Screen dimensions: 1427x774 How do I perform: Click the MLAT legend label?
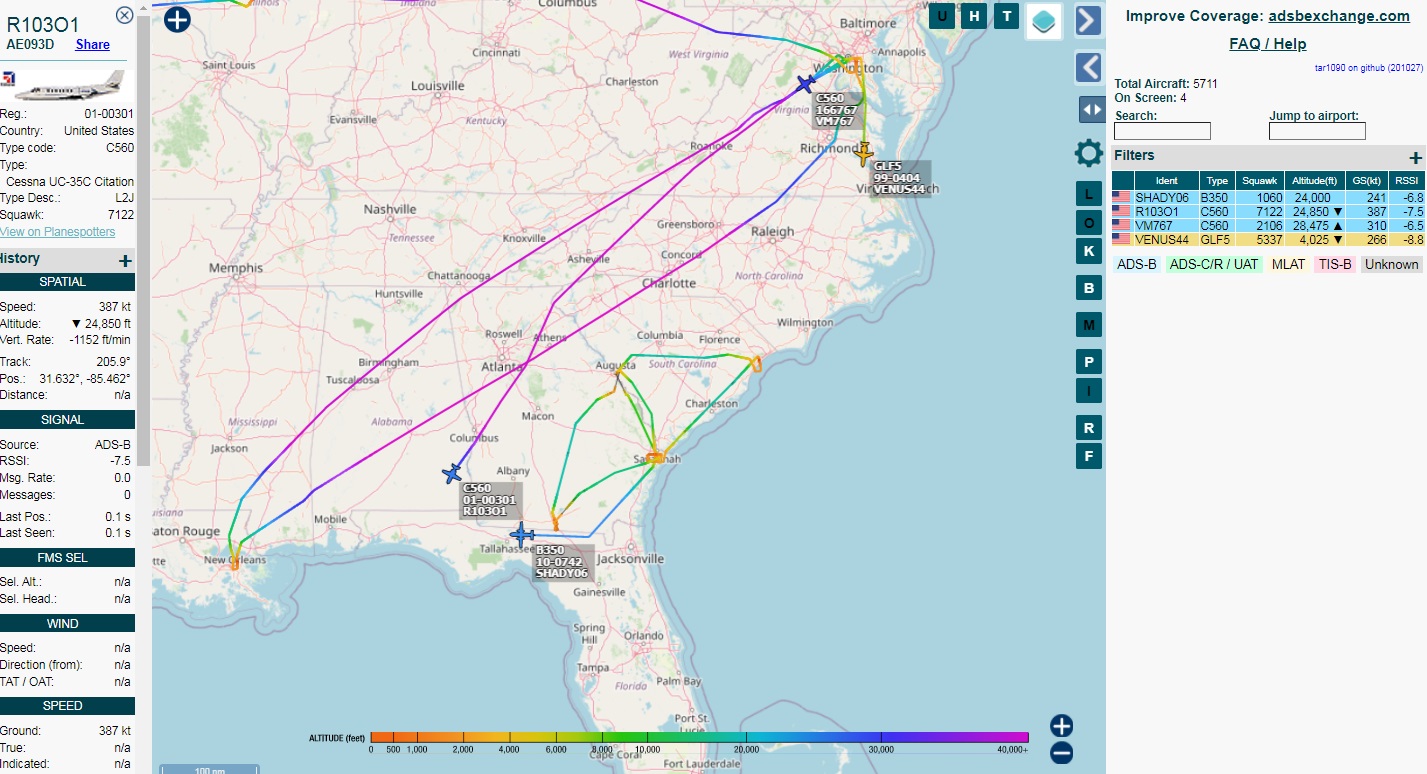[1289, 264]
